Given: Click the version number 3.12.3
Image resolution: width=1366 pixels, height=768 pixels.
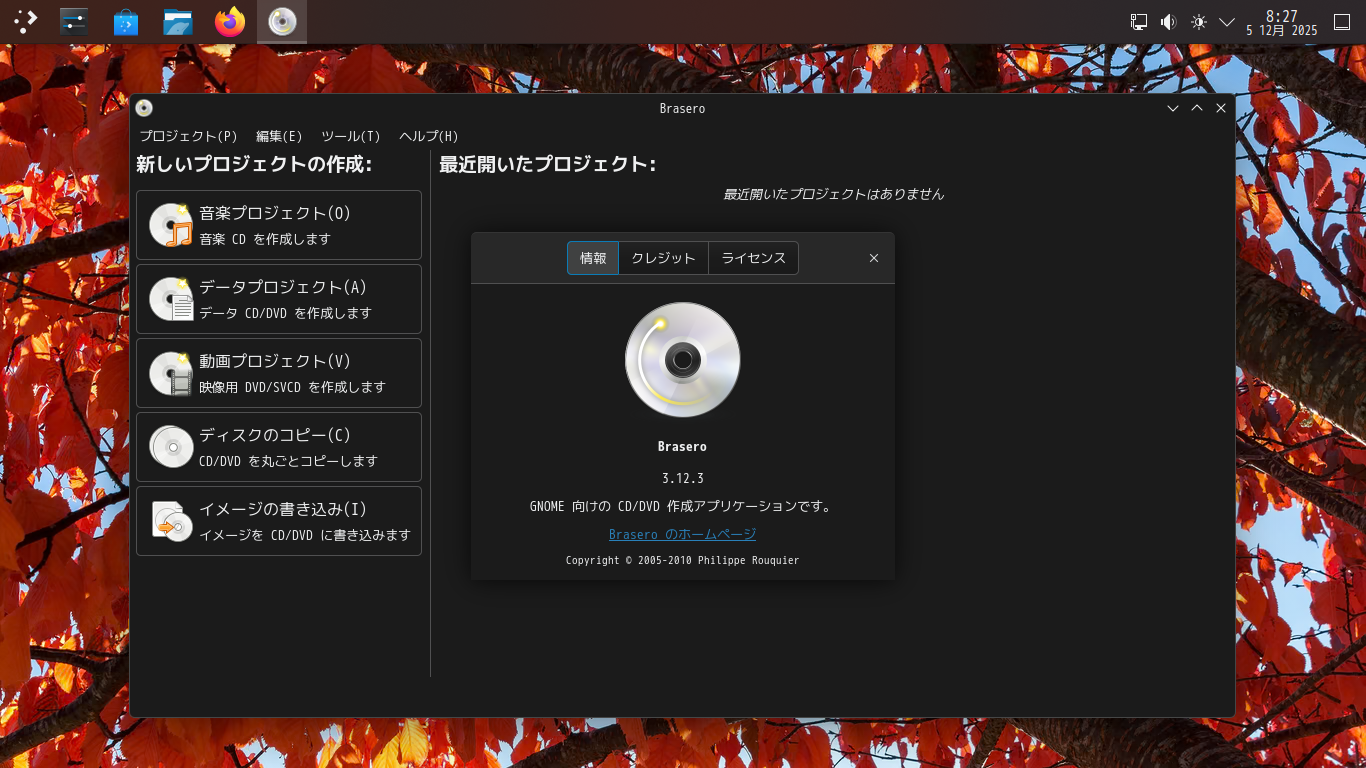Looking at the screenshot, I should point(683,478).
